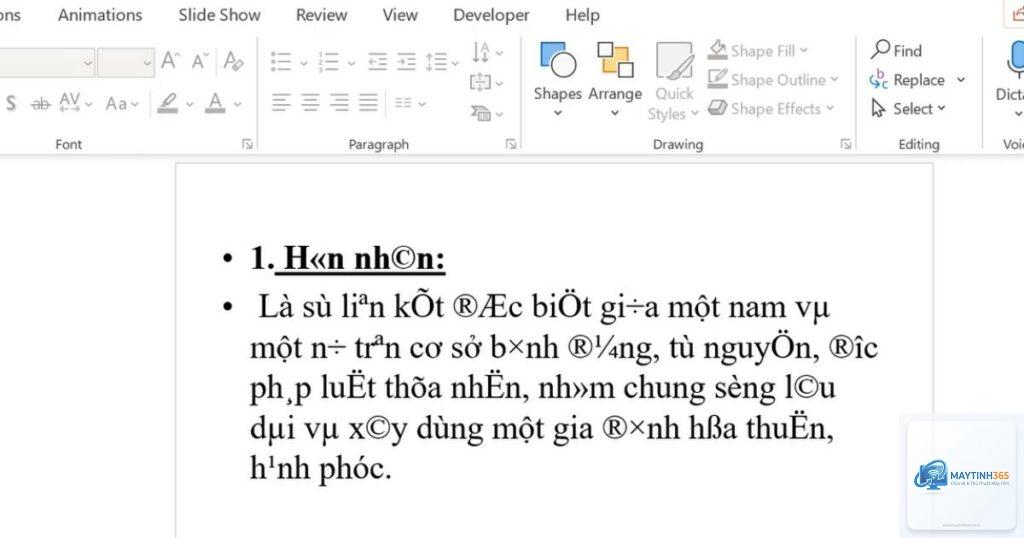Image resolution: width=1024 pixels, height=538 pixels.
Task: Align text right
Action: tap(339, 103)
